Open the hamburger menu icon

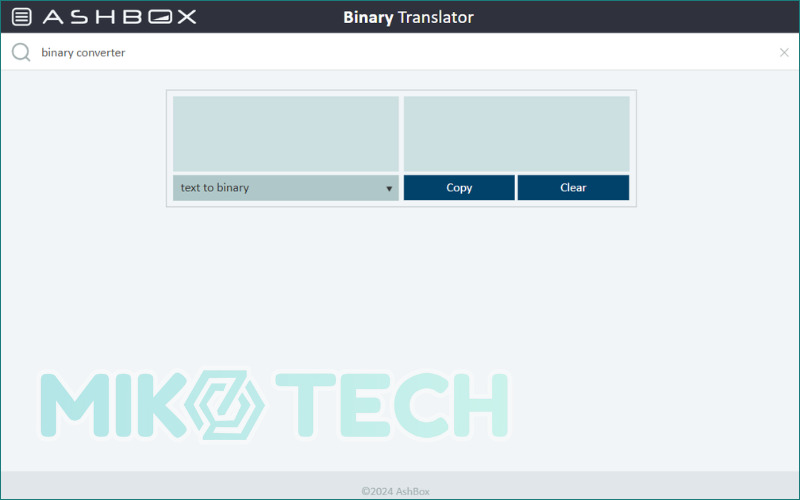(21, 17)
